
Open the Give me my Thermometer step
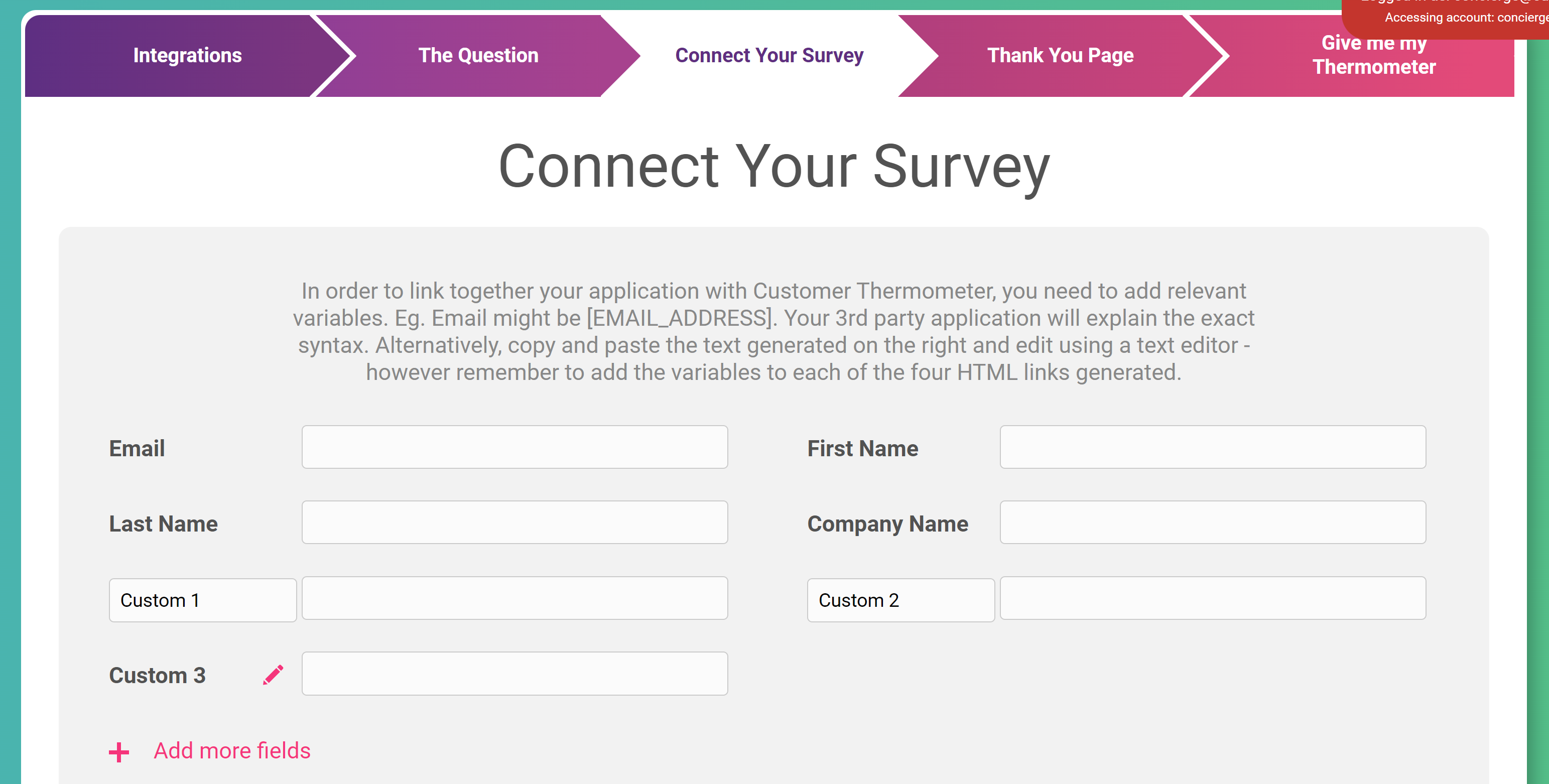pyautogui.click(x=1373, y=55)
